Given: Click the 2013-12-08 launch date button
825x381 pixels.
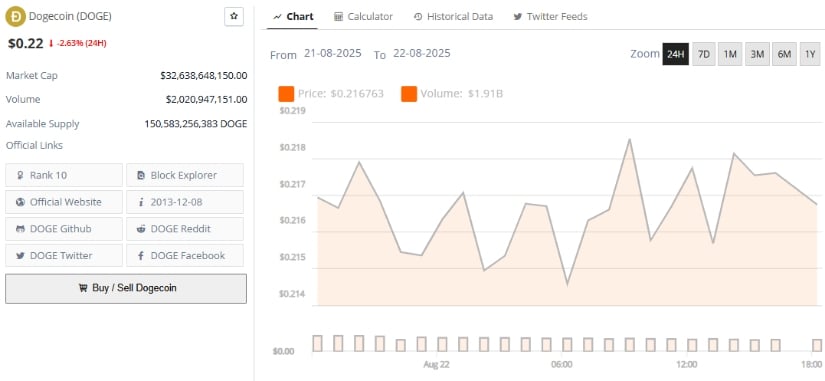Looking at the screenshot, I should pos(185,202).
